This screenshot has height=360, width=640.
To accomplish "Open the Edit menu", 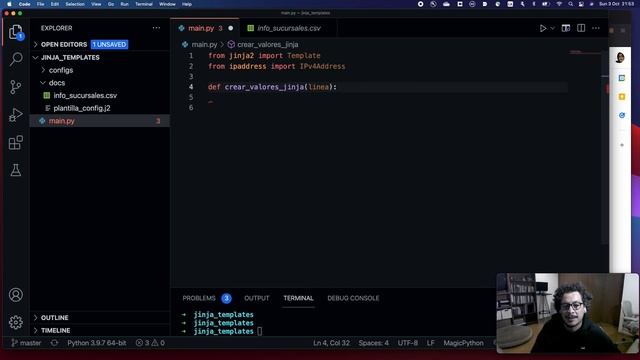I will 55,4.
